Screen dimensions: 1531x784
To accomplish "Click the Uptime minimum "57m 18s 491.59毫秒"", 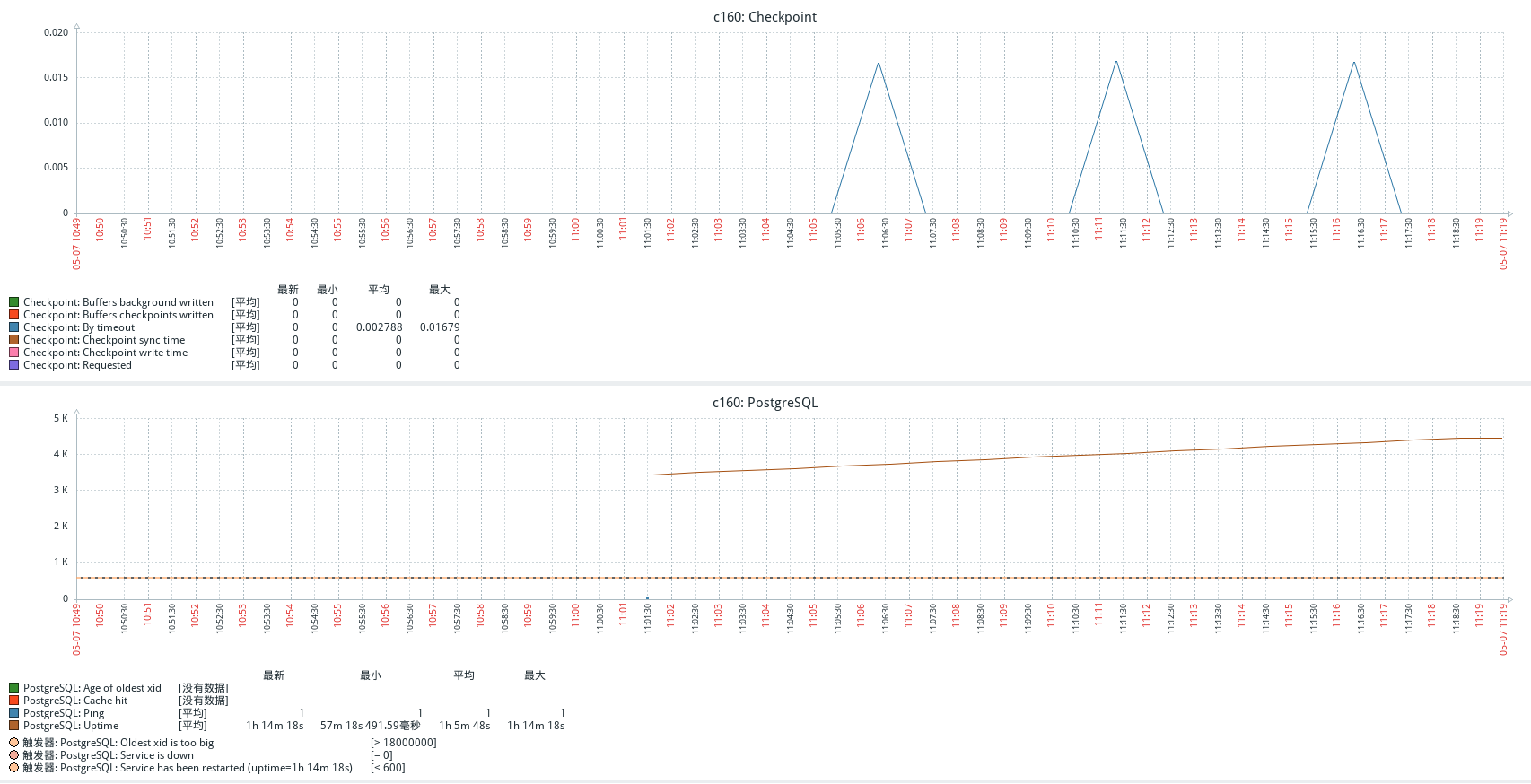I will pos(371,726).
